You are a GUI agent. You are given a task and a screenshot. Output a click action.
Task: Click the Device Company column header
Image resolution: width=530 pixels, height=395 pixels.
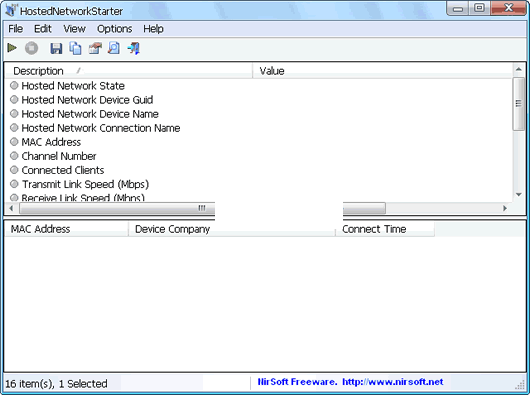click(232, 229)
